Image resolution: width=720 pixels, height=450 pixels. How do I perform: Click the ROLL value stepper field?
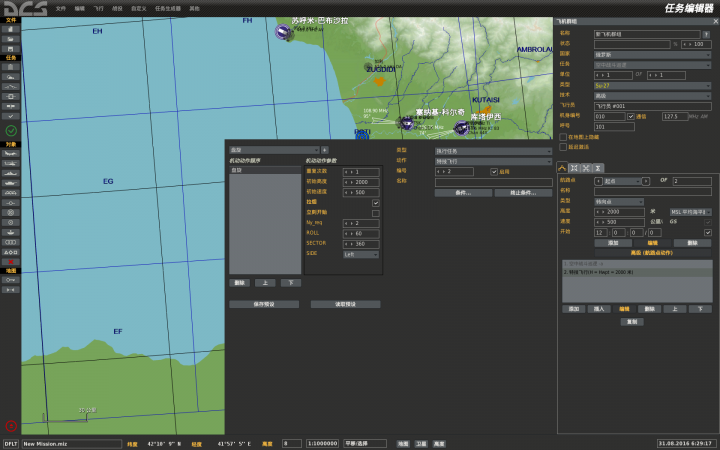coord(361,234)
